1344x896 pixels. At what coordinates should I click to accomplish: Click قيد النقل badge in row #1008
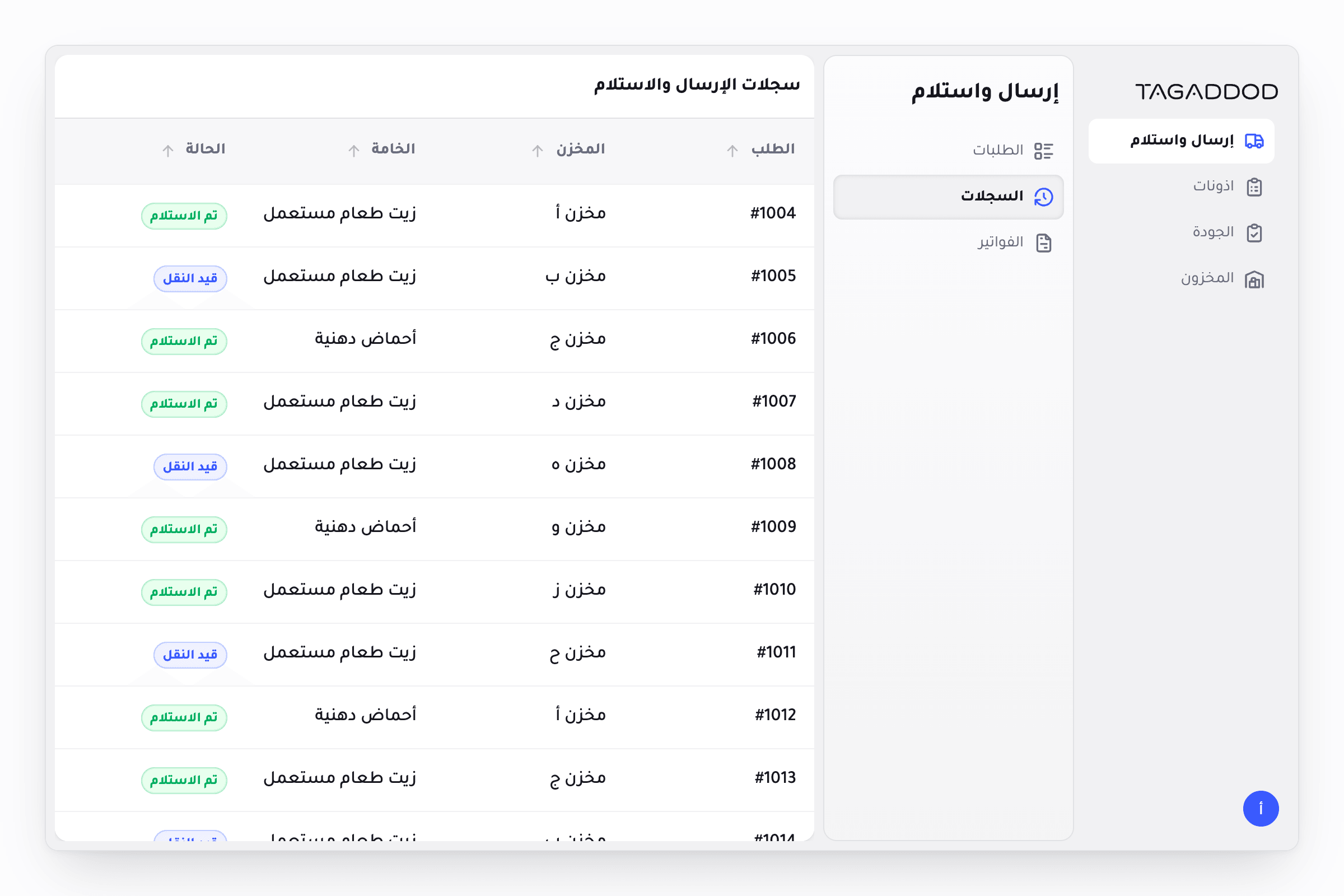(x=190, y=467)
